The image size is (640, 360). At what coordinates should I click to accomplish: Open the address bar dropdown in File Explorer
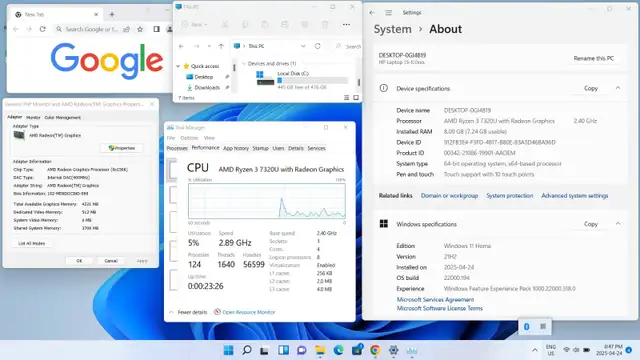tap(303, 46)
